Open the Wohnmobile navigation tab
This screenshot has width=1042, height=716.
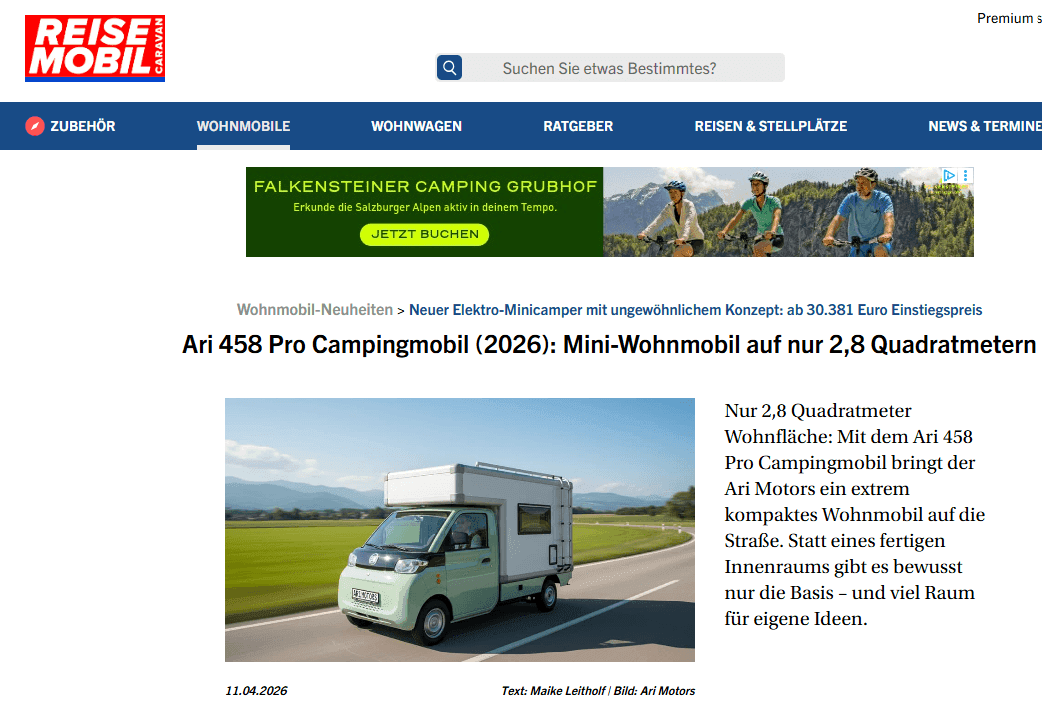point(243,126)
